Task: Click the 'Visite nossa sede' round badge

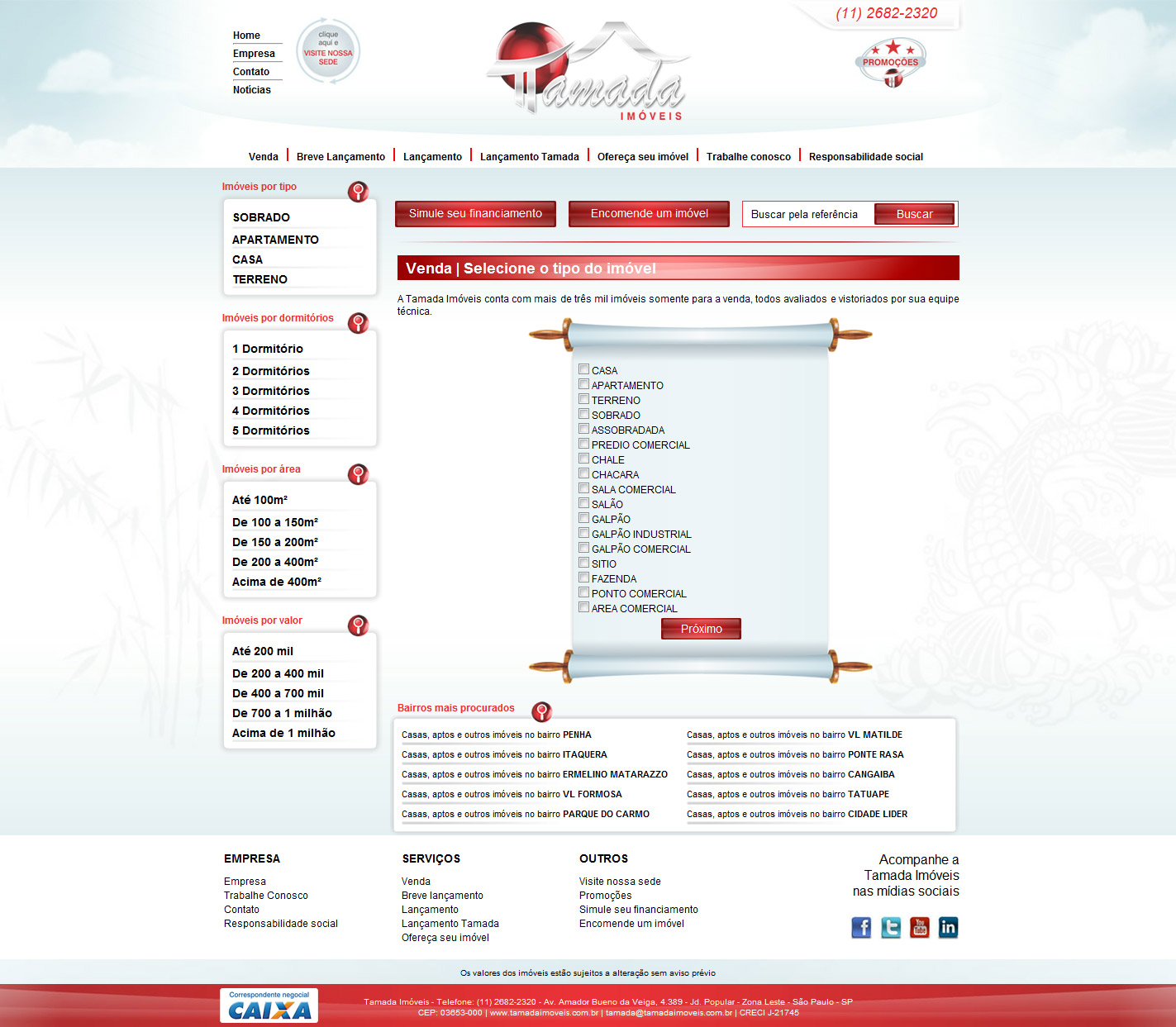Action: point(328,51)
